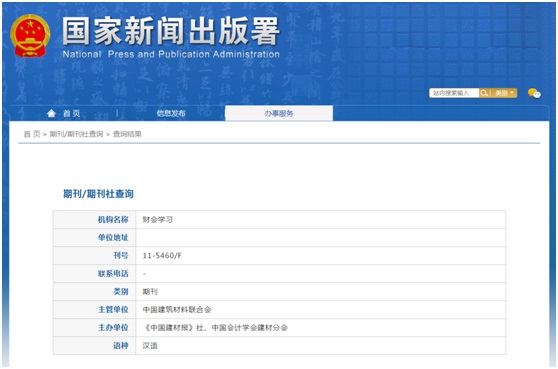Click the 联系电话 row label
Image resolution: width=558 pixels, height=369 pixels.
pyautogui.click(x=113, y=274)
